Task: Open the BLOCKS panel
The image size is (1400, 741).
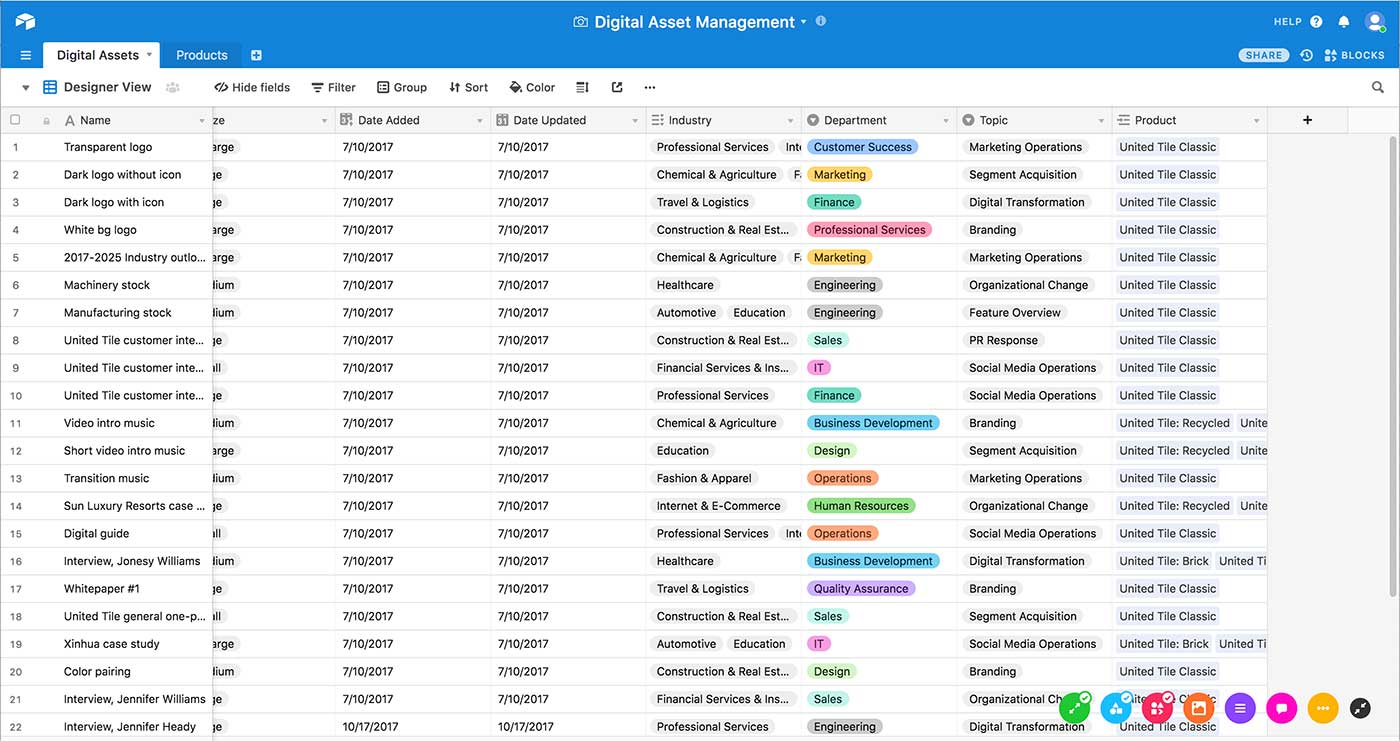Action: (1354, 55)
